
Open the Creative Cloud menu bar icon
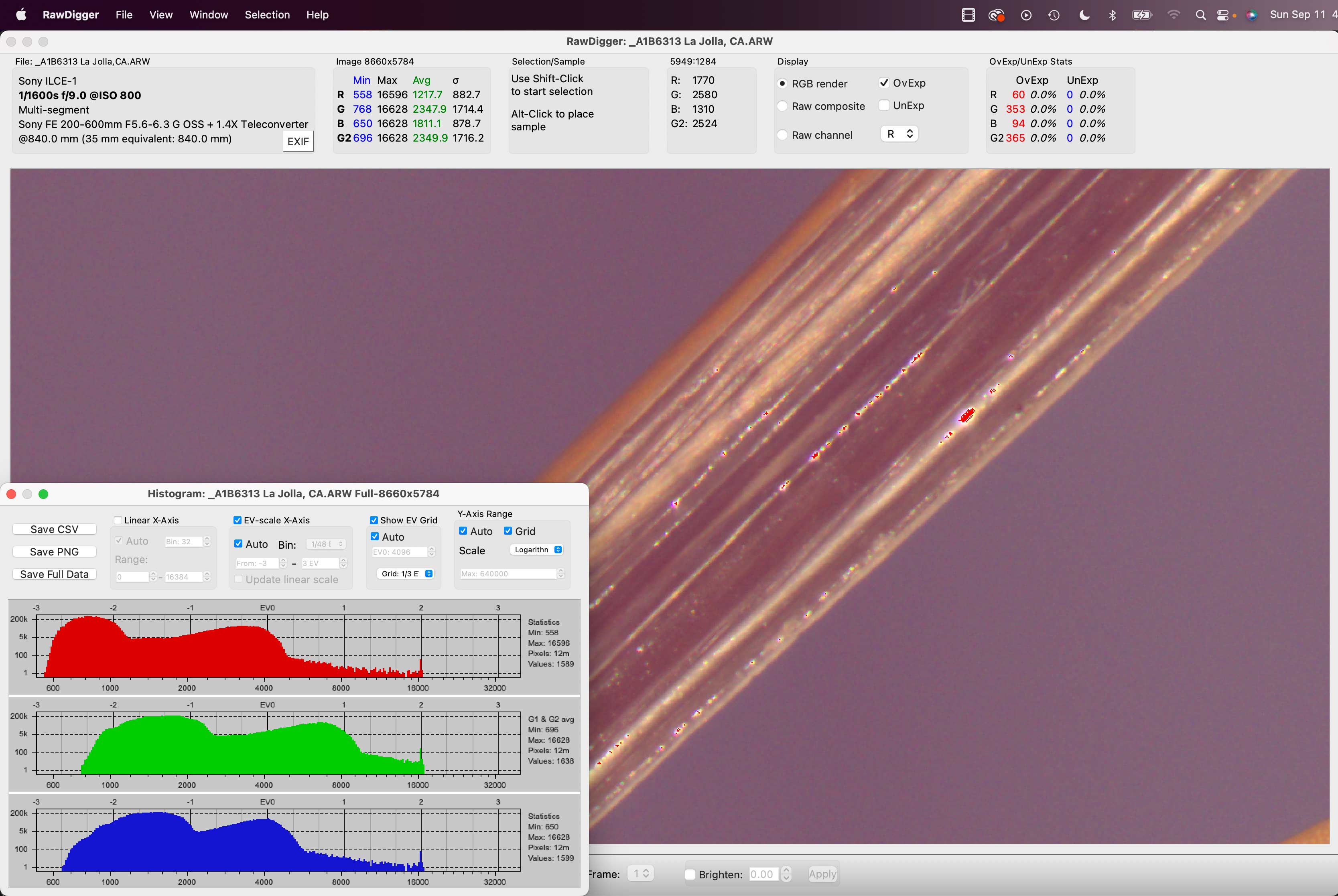tap(996, 15)
